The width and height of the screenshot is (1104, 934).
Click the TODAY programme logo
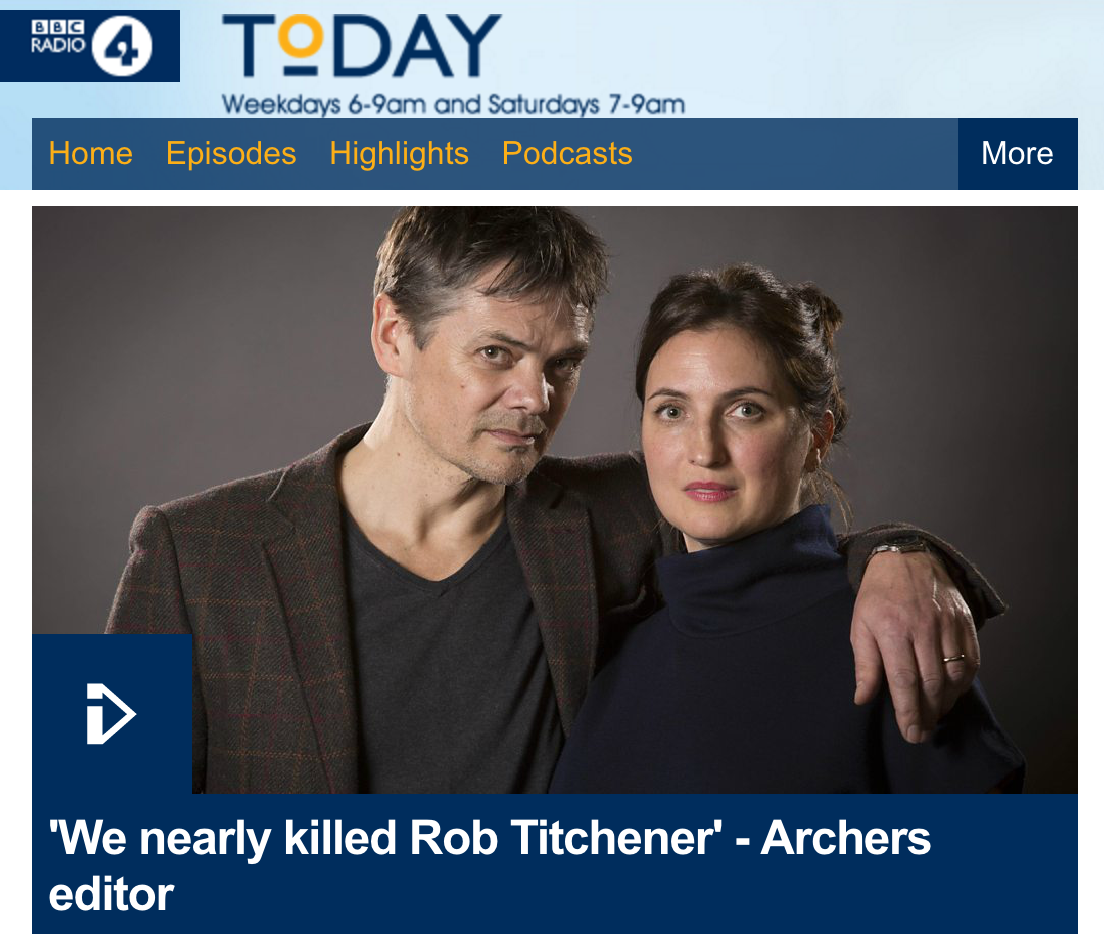point(361,46)
